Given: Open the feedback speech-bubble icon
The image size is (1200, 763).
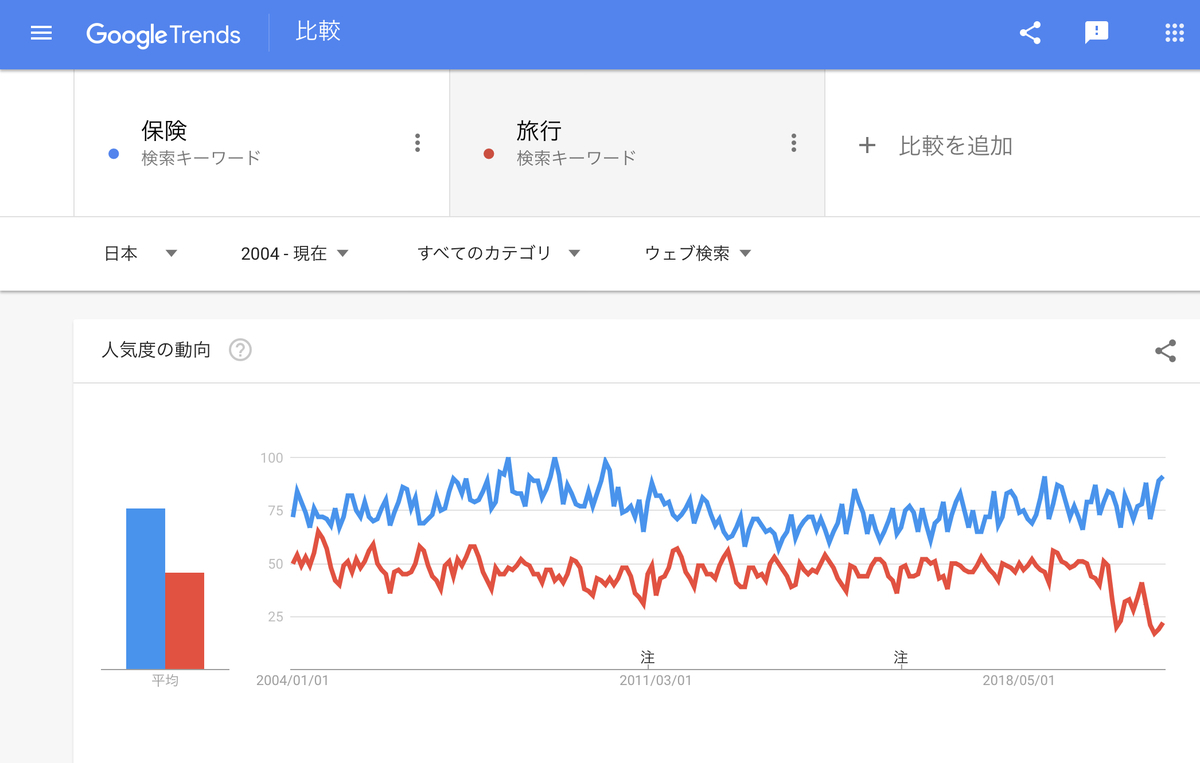Looking at the screenshot, I should pos(1097,32).
